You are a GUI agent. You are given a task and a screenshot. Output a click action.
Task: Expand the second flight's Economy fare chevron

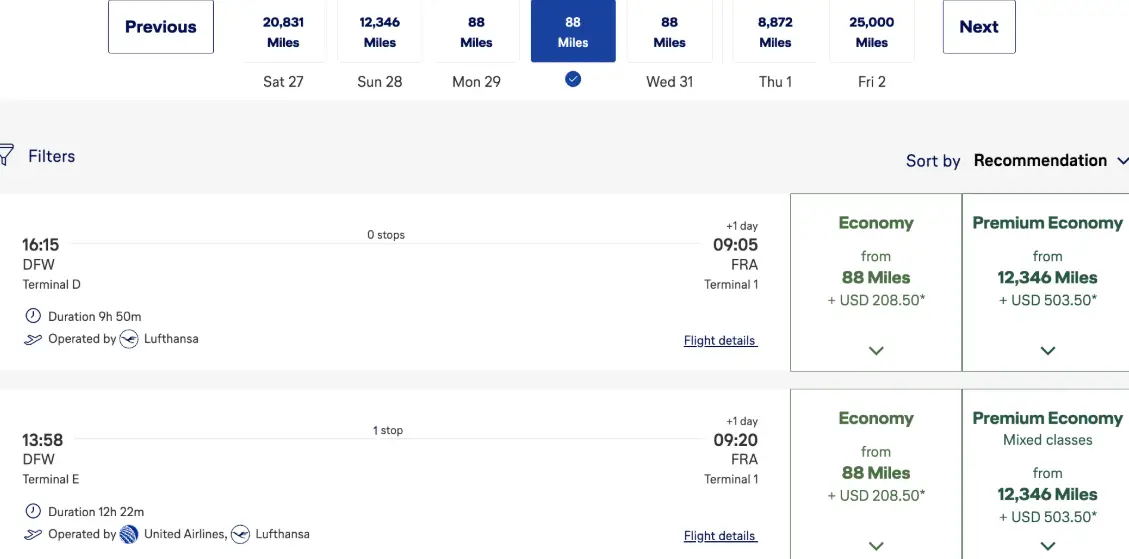tap(876, 546)
